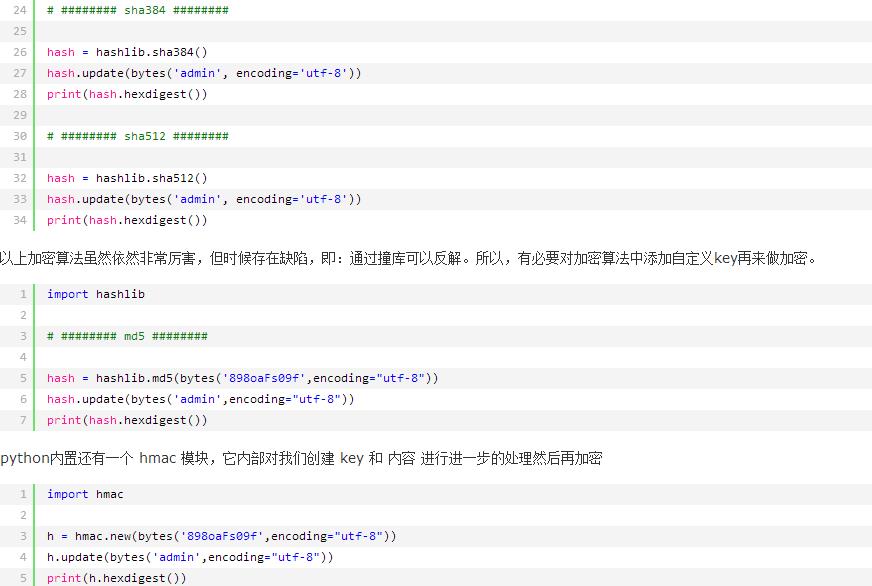
Task: Click the '# ######## md5 ########' comment line
Action: click(127, 336)
